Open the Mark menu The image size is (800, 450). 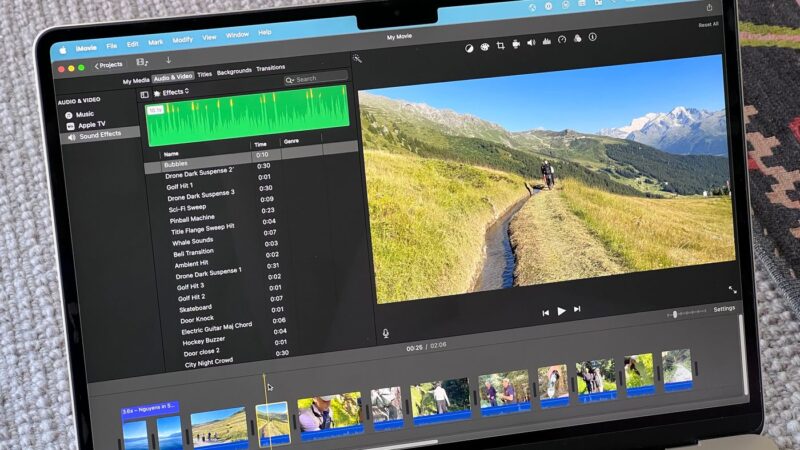[x=156, y=42]
